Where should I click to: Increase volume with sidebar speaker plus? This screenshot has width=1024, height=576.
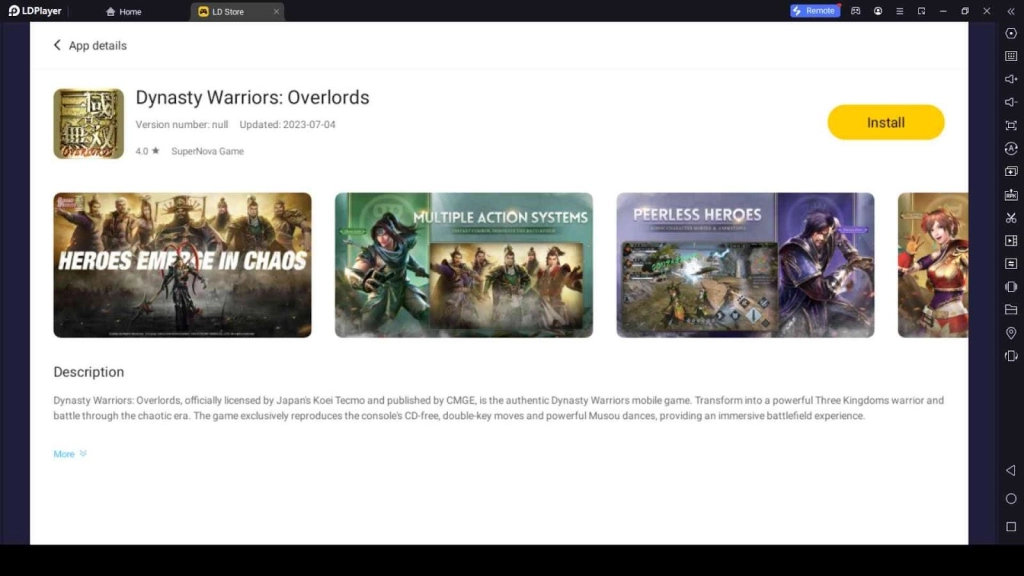1011,79
